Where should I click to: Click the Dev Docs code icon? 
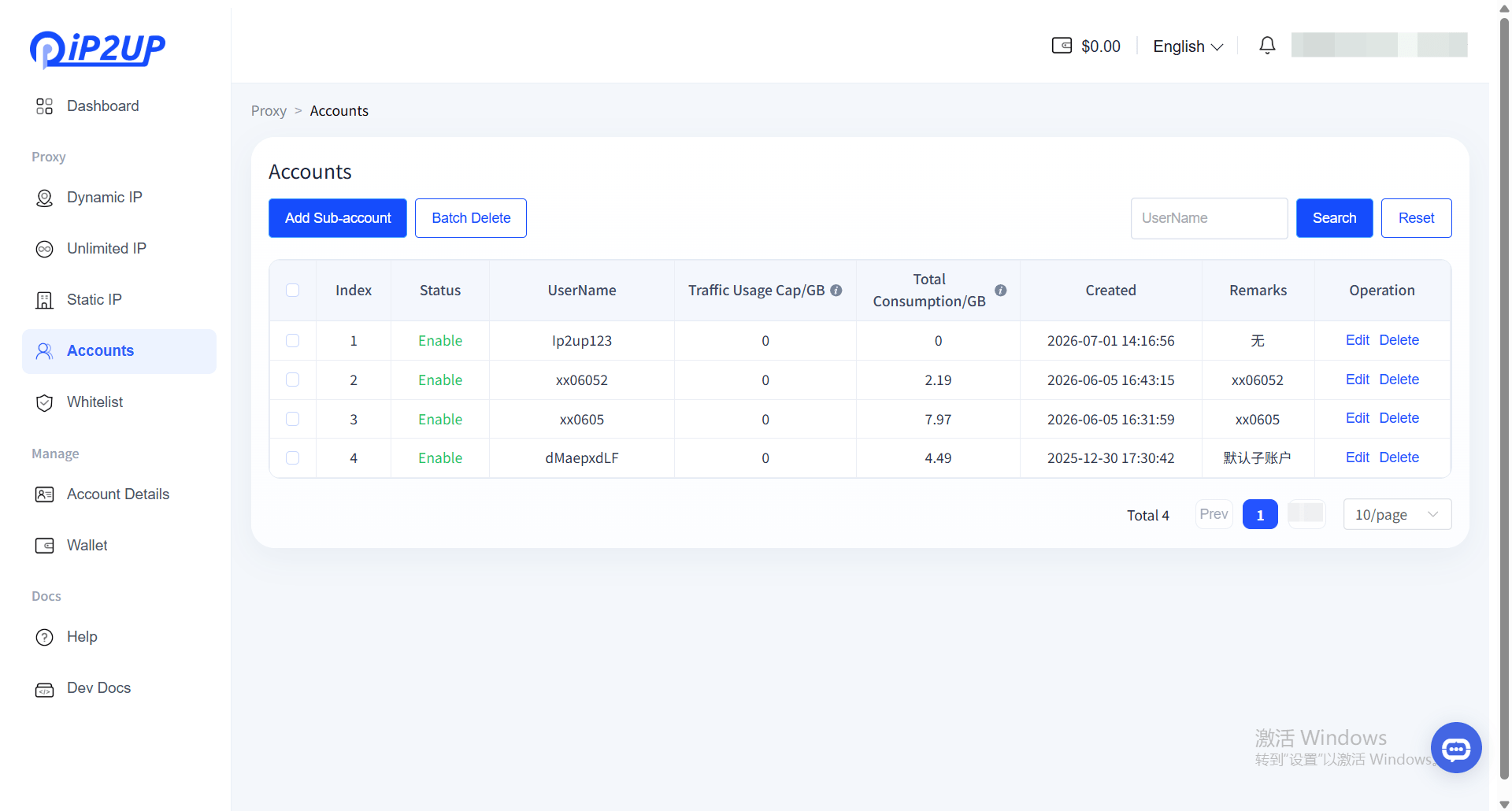point(45,690)
